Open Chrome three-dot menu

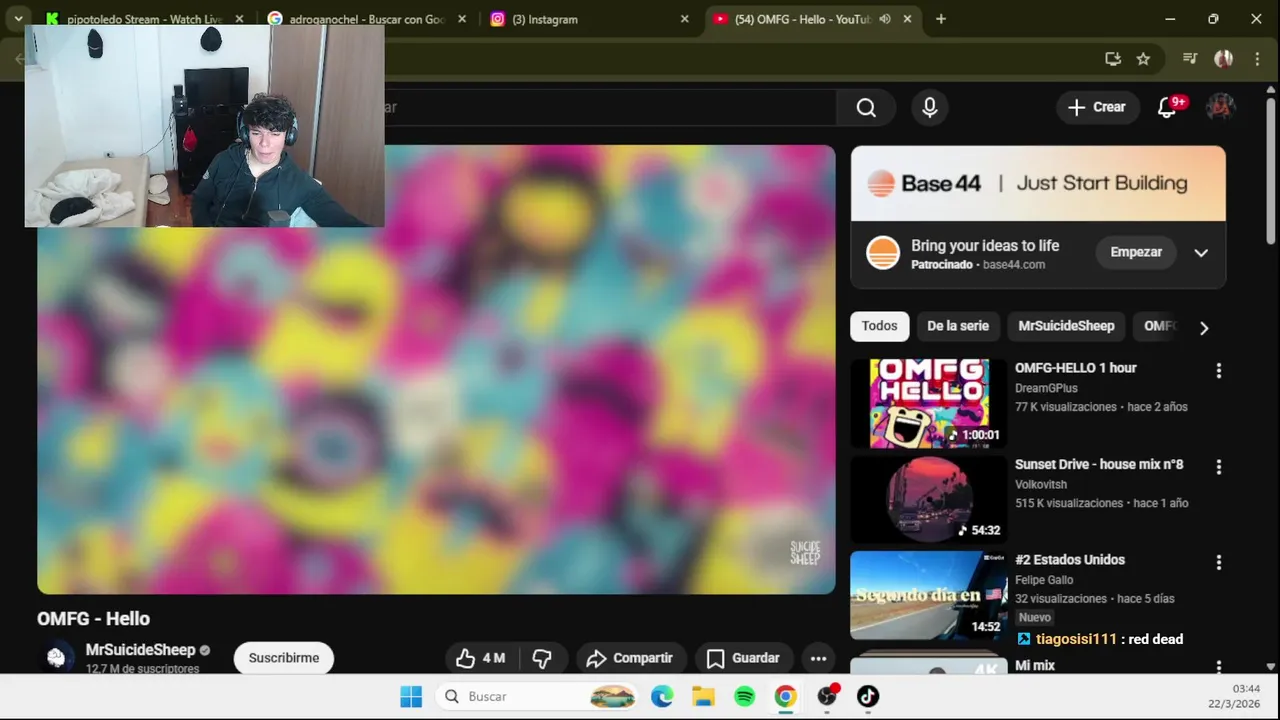[1257, 59]
